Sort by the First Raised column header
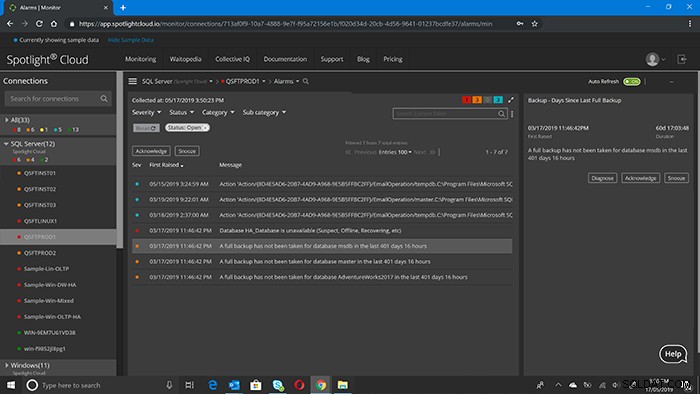This screenshot has height=394, width=700. [166, 165]
